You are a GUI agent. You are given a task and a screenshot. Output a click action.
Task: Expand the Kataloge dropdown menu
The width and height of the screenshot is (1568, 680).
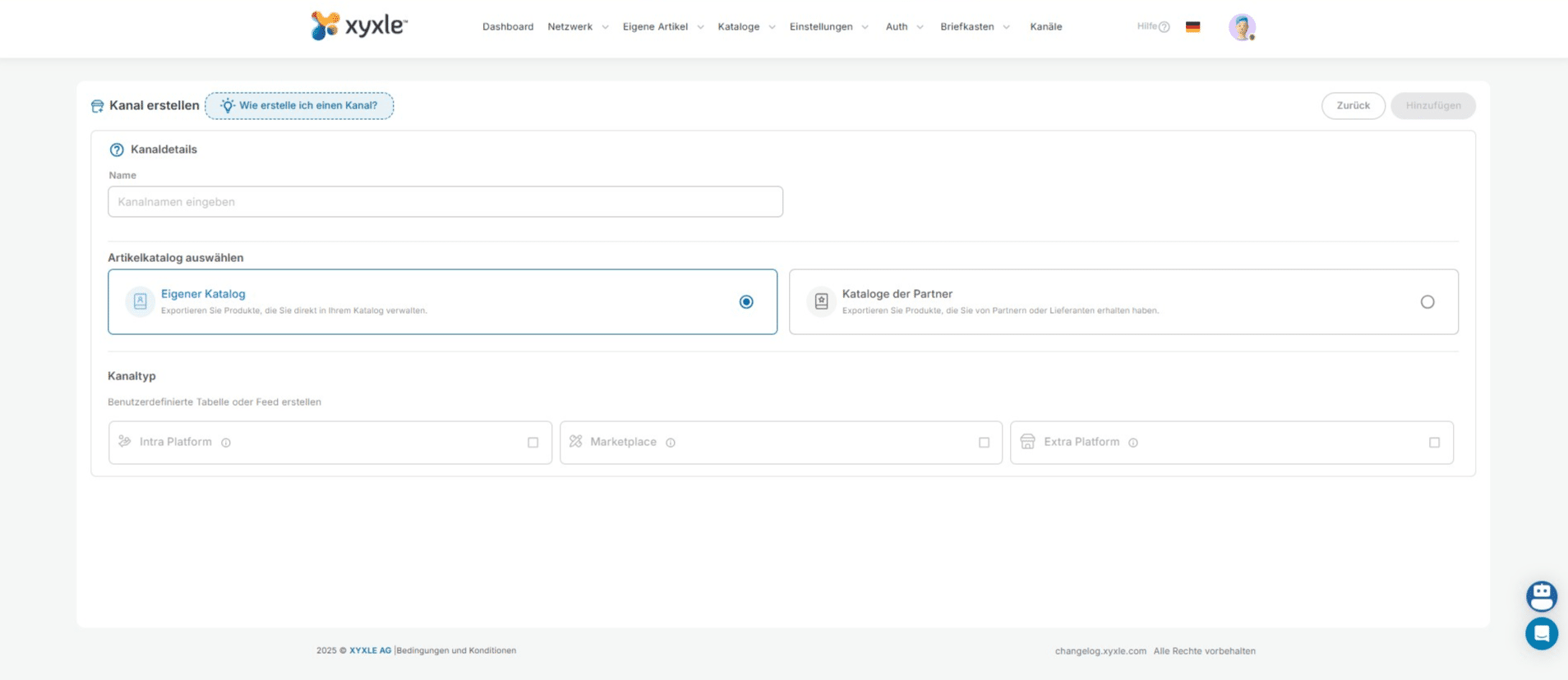click(x=745, y=27)
